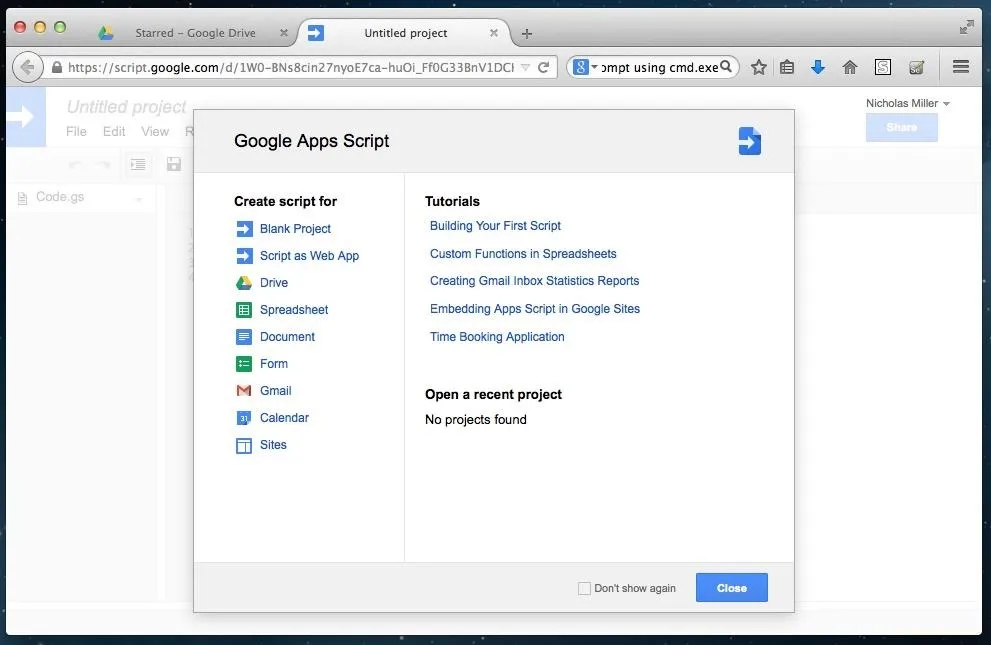Click the Document link text
This screenshot has height=645, width=991.
[x=287, y=337]
